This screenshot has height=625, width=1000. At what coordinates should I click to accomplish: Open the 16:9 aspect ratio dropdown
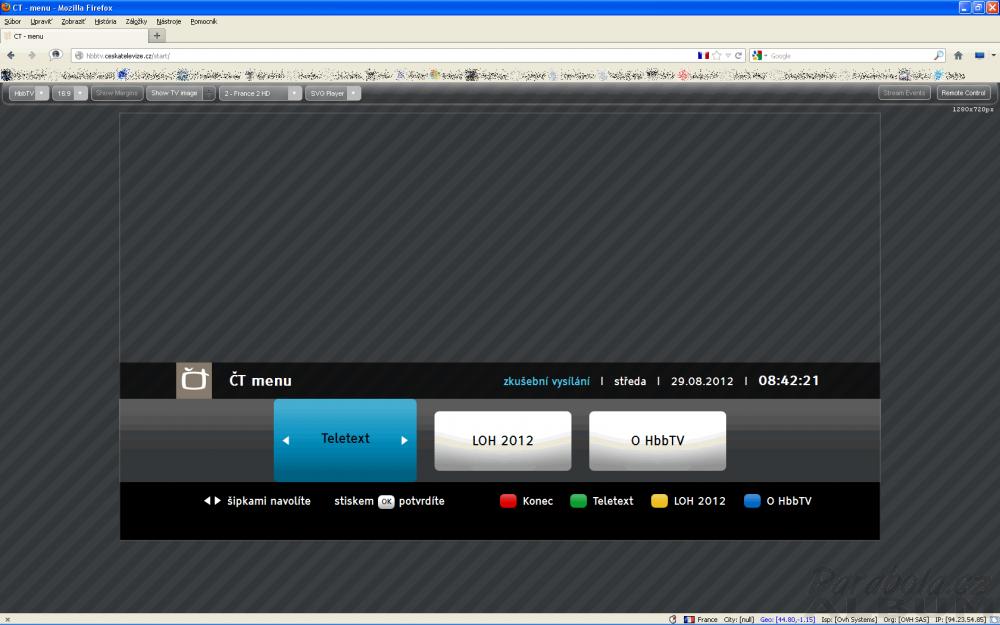80,93
